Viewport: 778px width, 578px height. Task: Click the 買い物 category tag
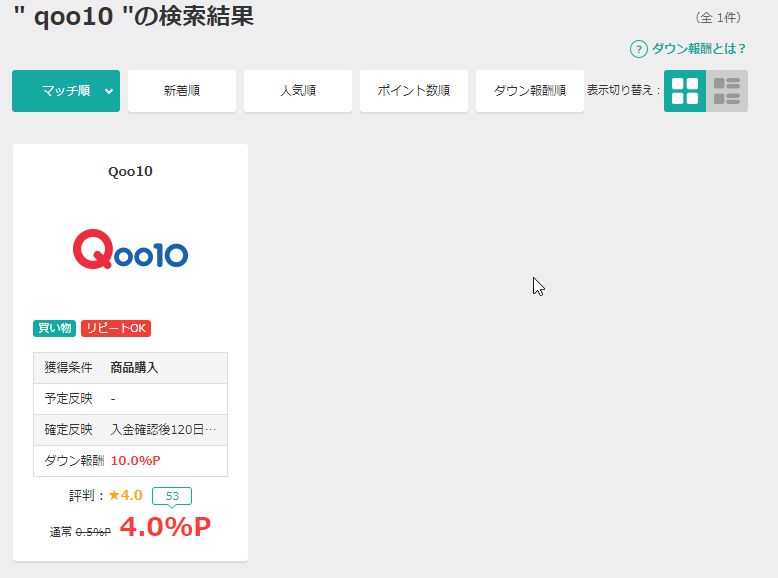point(55,328)
